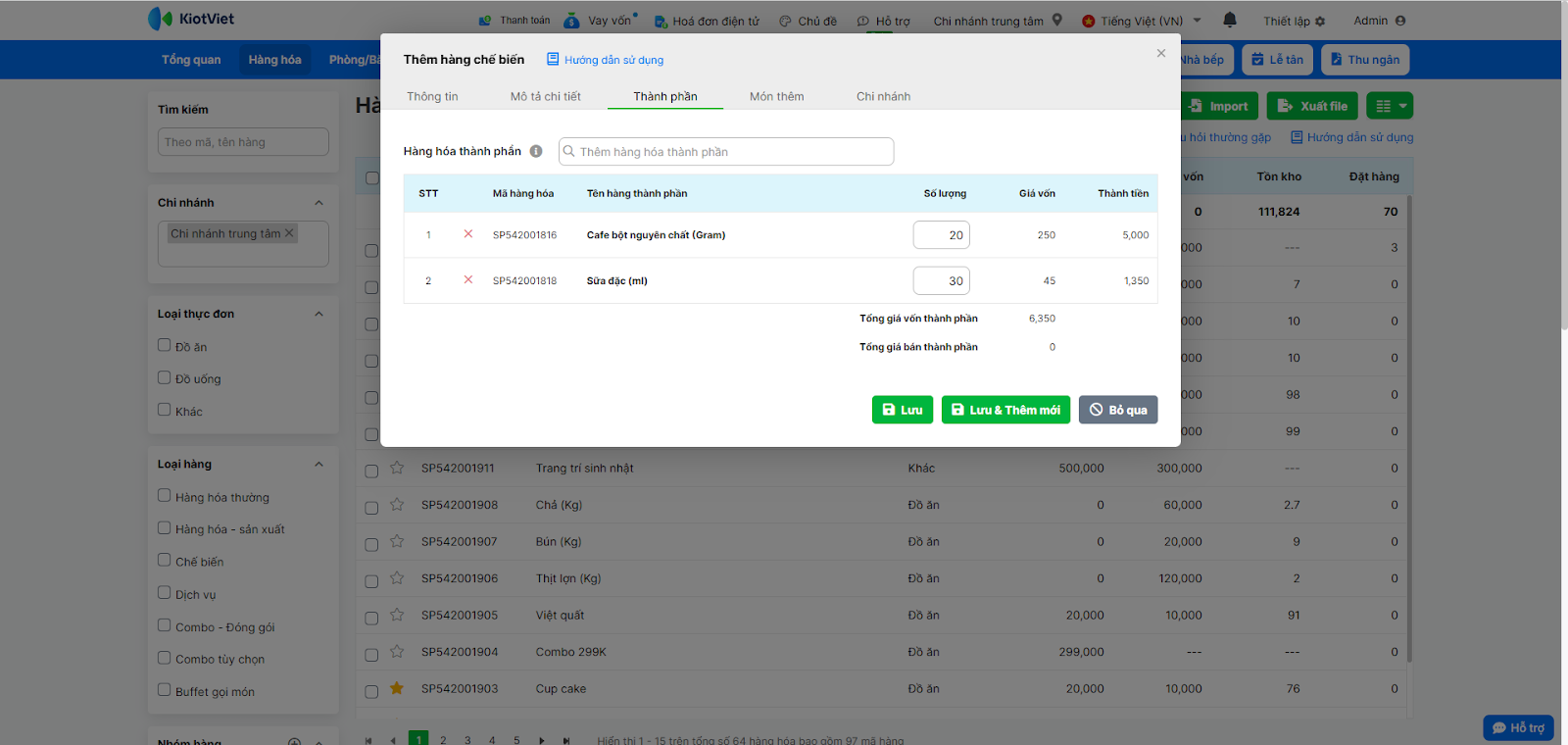The image size is (1568, 745).
Task: Open Hoá đơn điện tử
Action: click(707, 21)
